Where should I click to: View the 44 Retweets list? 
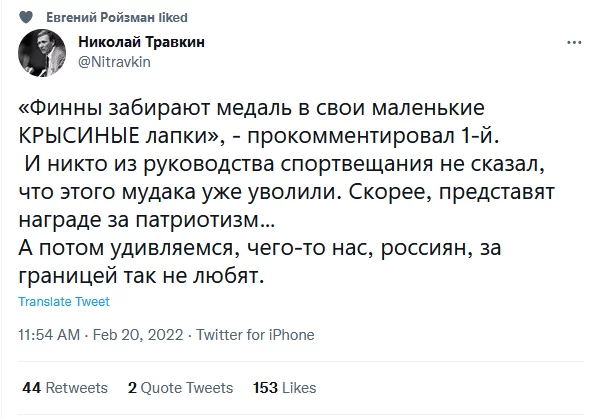click(65, 388)
